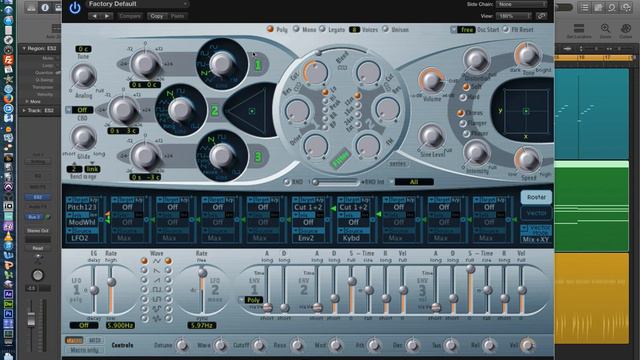Select Chorus effect
The height and width of the screenshot is (360, 640).
coord(460,113)
